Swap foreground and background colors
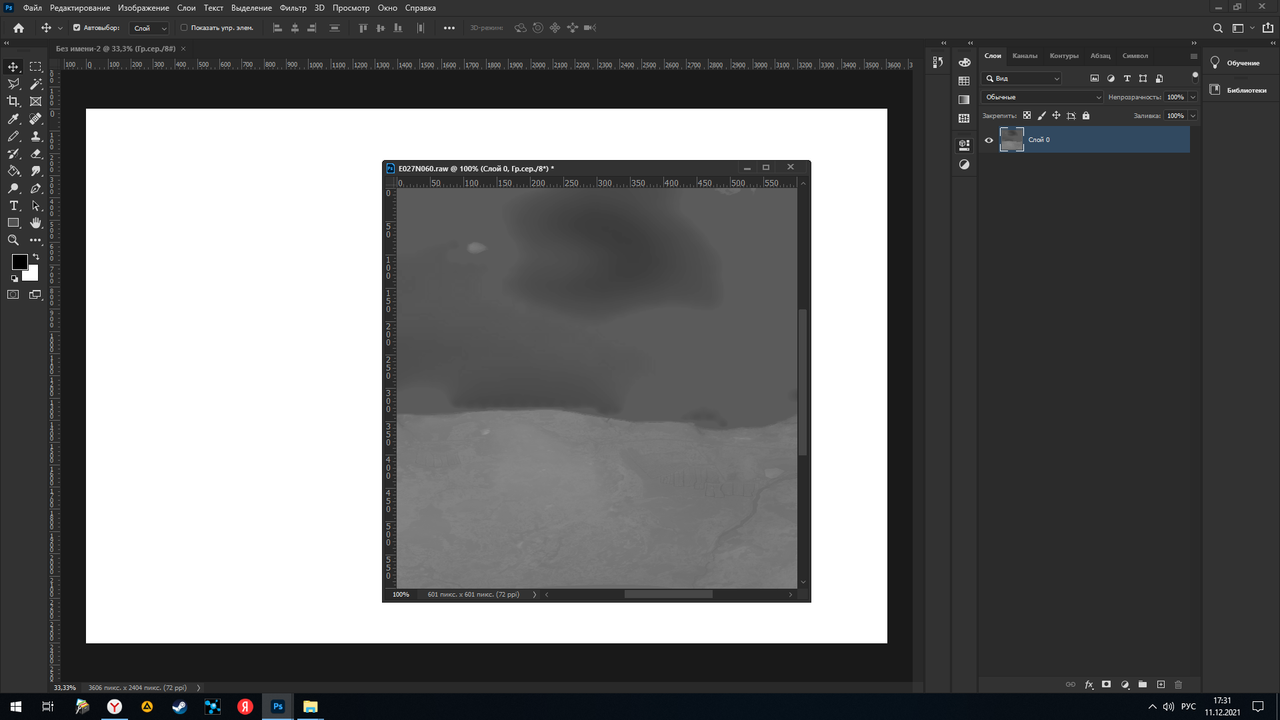 click(36, 257)
